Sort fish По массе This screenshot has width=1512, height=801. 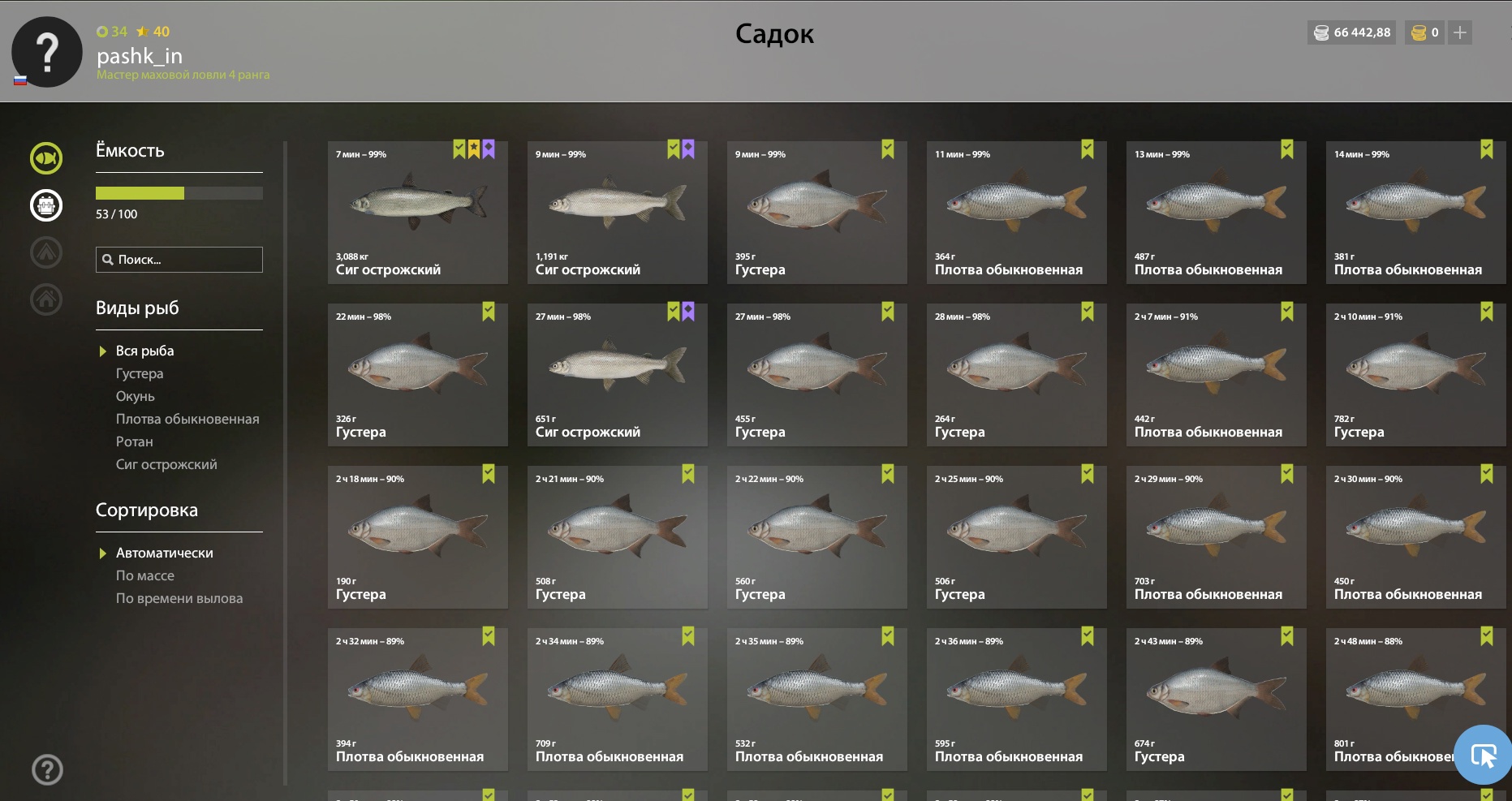pos(145,575)
